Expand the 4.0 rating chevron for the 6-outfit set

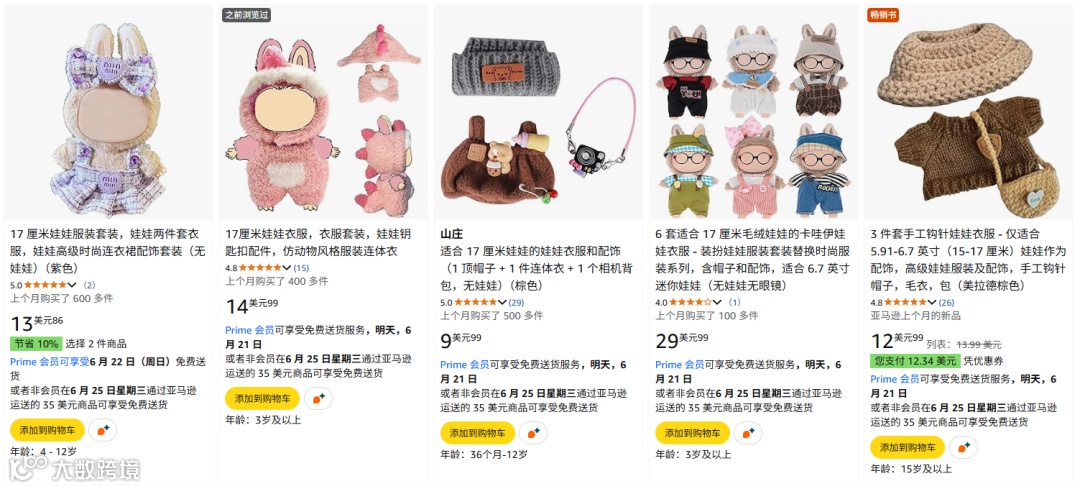717,302
